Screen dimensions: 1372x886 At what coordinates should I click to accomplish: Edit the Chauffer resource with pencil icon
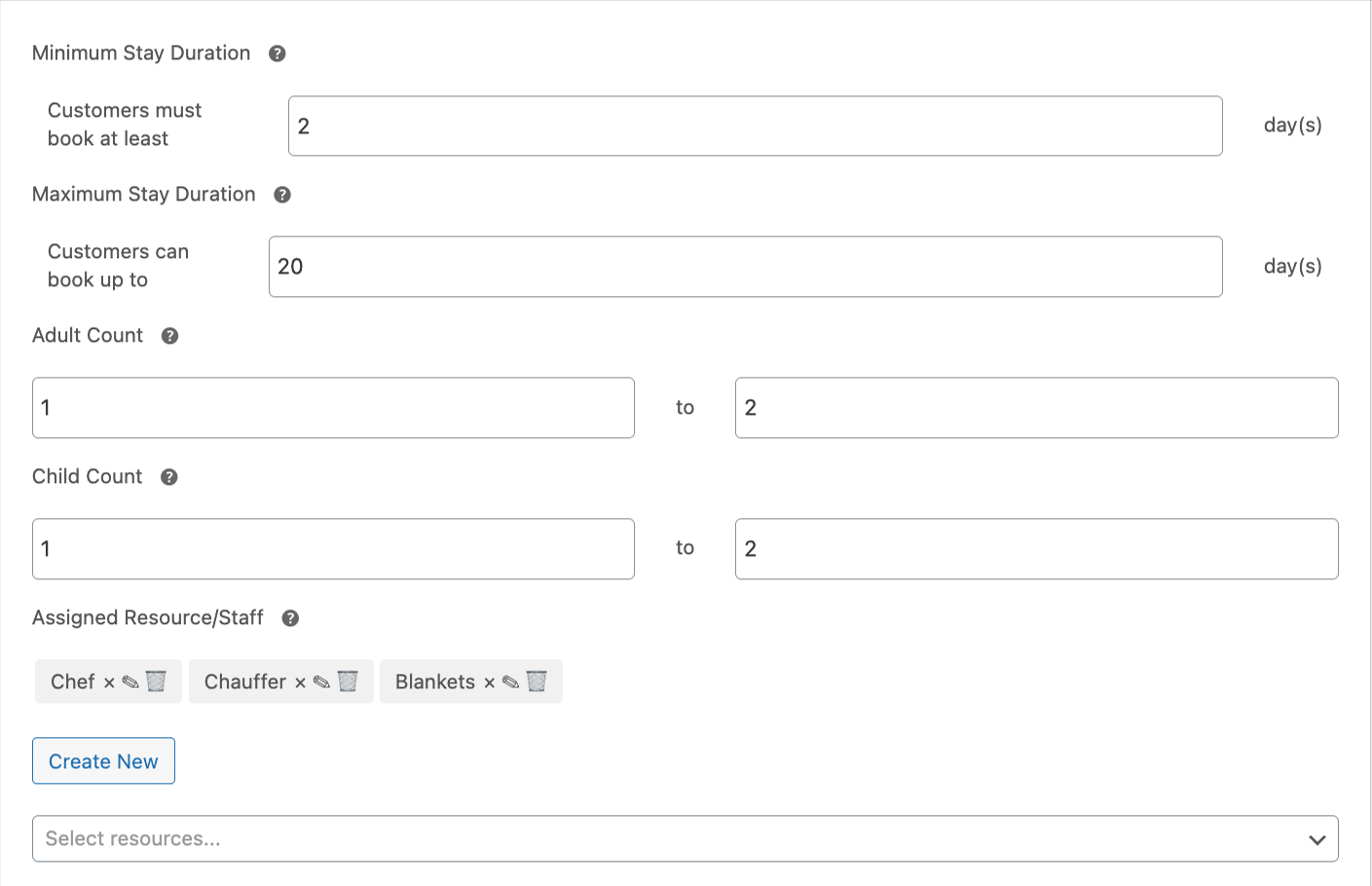point(321,682)
